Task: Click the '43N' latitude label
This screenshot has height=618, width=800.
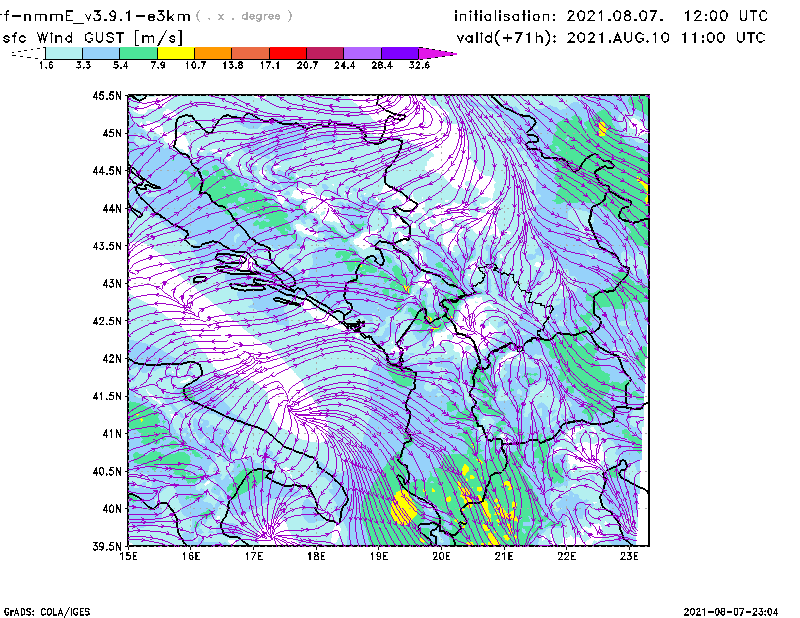Action: tap(112, 283)
